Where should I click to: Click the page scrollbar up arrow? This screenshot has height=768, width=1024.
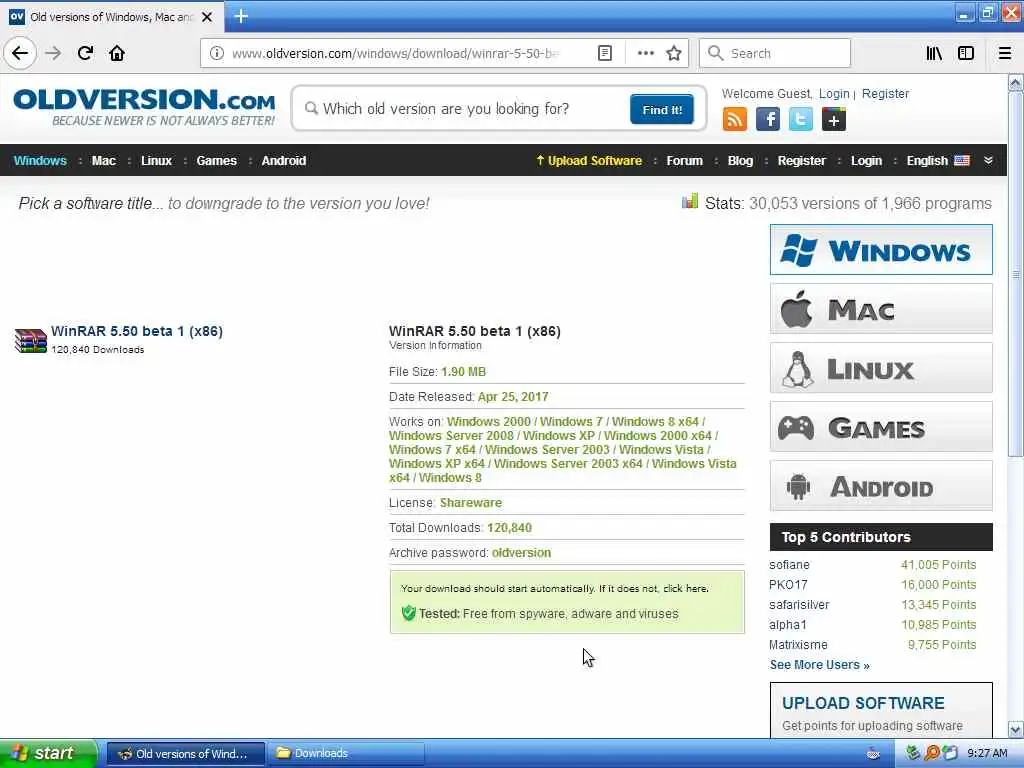point(1016,83)
